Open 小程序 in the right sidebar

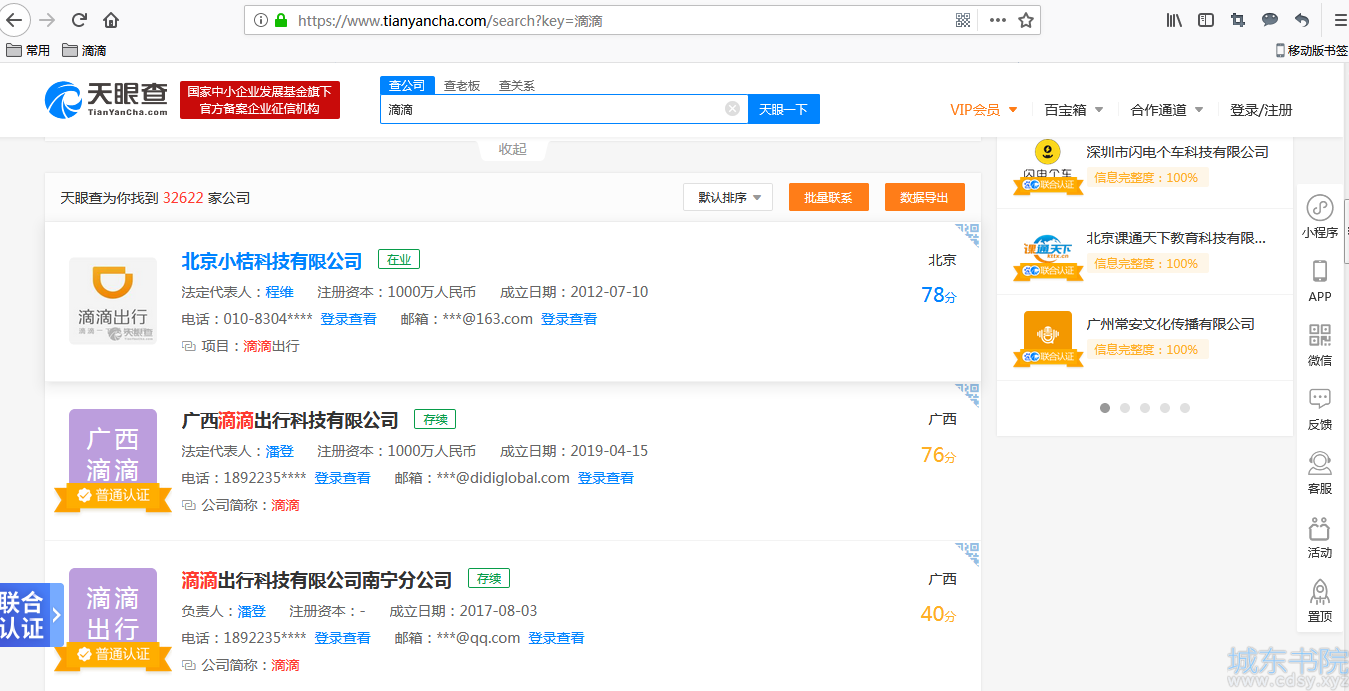[x=1320, y=216]
